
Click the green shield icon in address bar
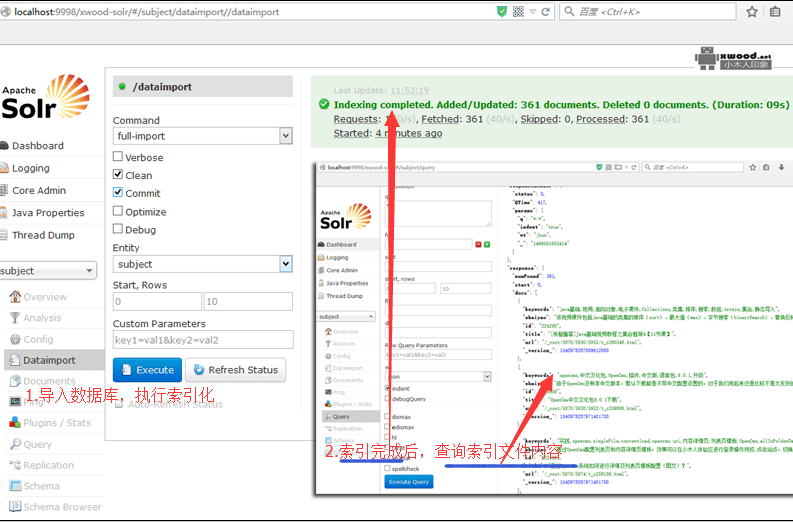(x=502, y=12)
